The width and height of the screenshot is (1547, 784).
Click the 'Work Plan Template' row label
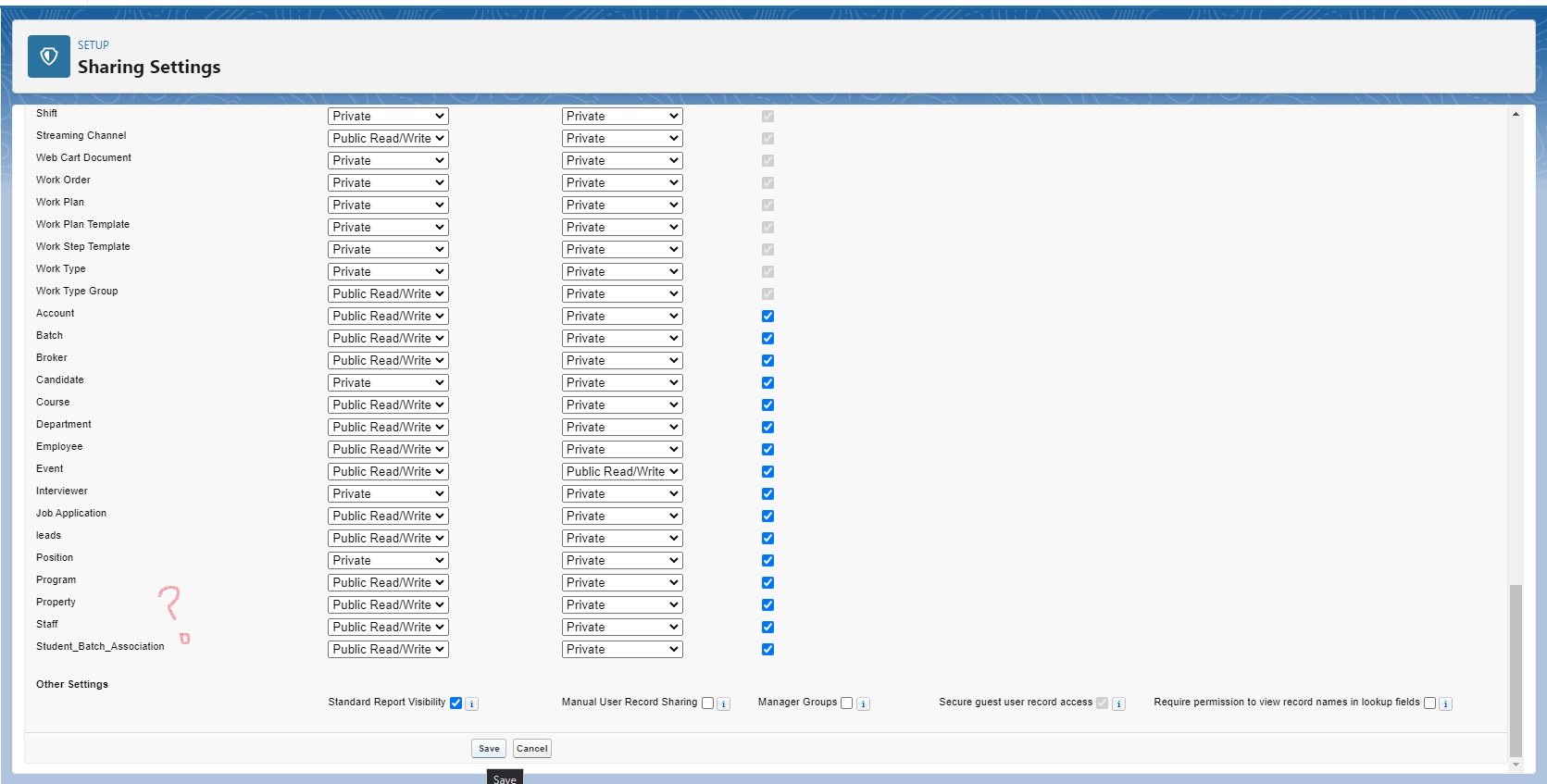tap(83, 224)
